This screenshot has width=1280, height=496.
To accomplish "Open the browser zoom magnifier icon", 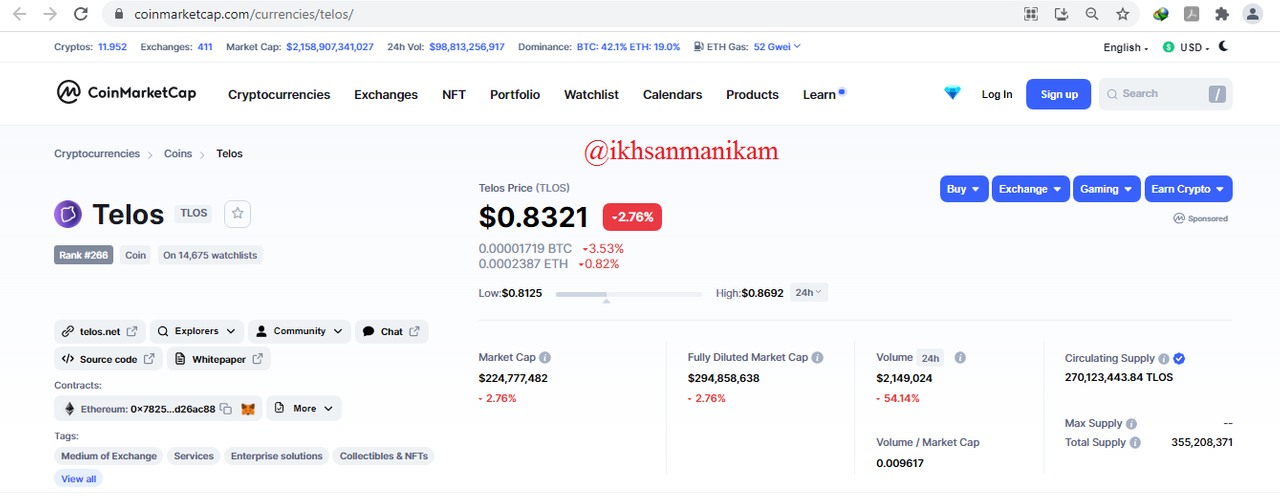I will point(1092,14).
